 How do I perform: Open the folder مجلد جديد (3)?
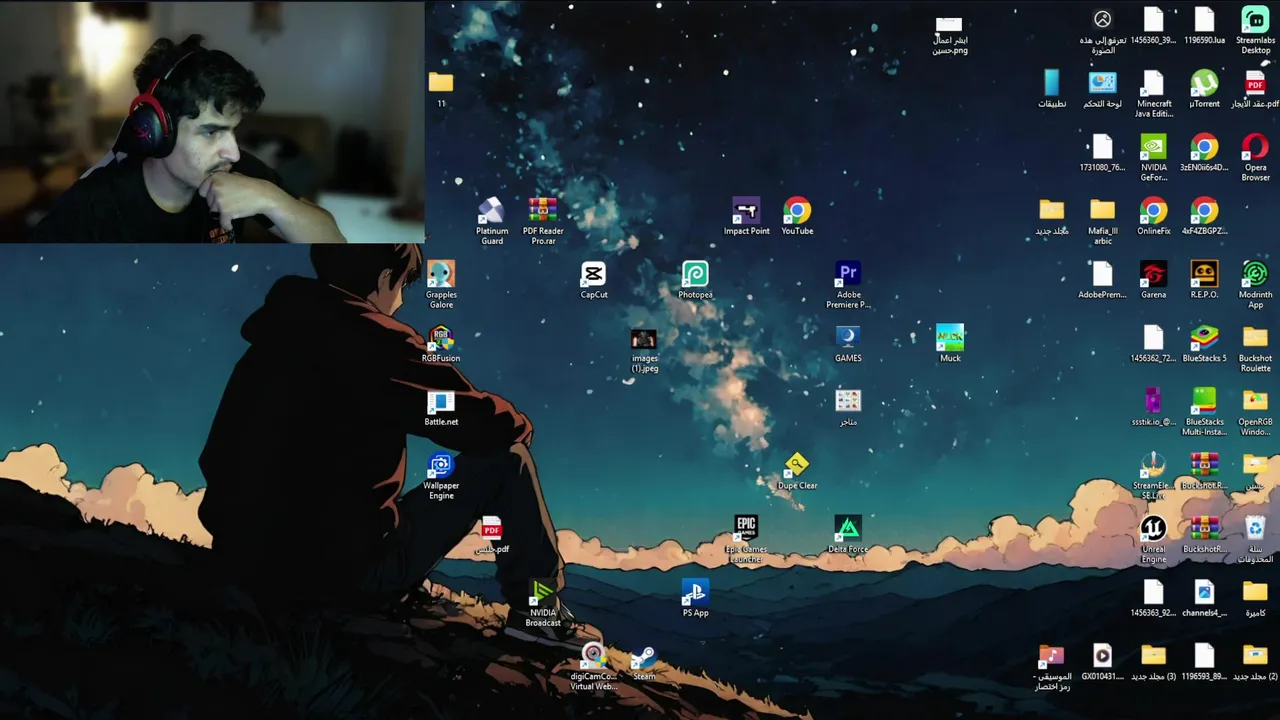click(x=1153, y=663)
